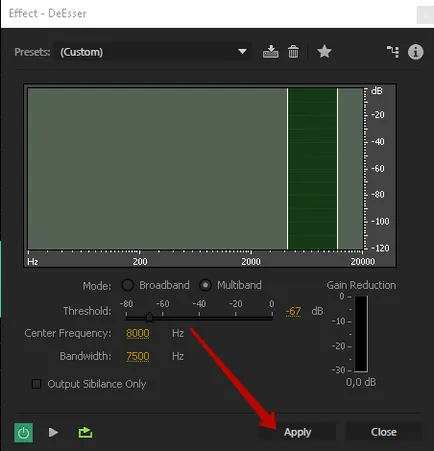Delete the preset using the trash icon

(293, 52)
